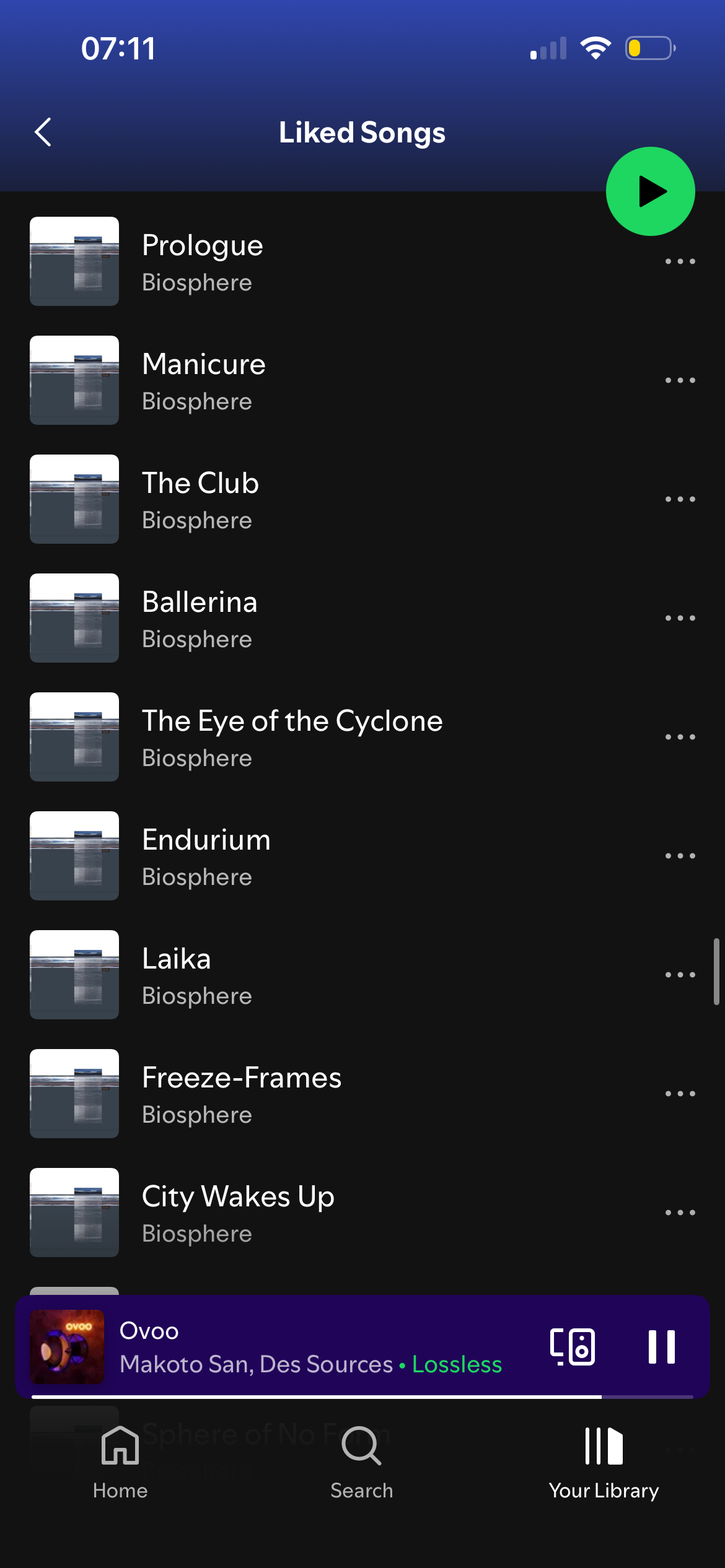
Task: Pause the currently playing Ovoo track
Action: click(661, 1346)
